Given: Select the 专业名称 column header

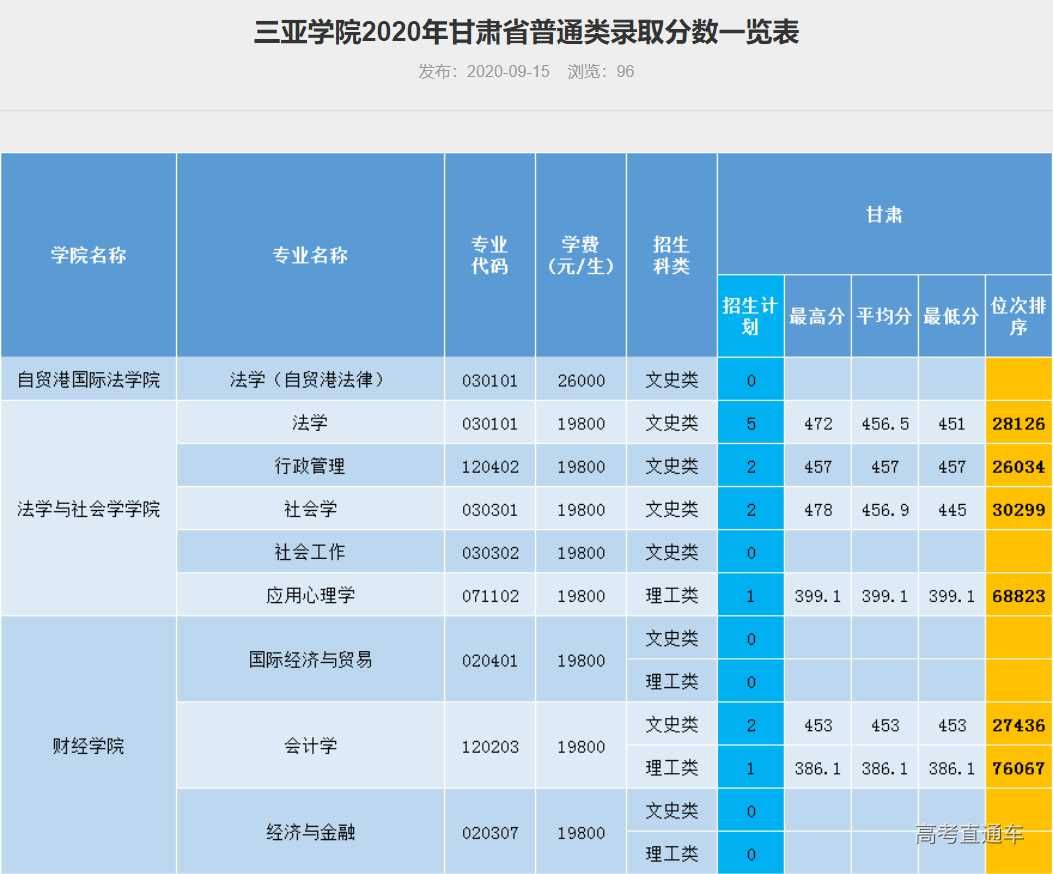Looking at the screenshot, I should tap(311, 255).
